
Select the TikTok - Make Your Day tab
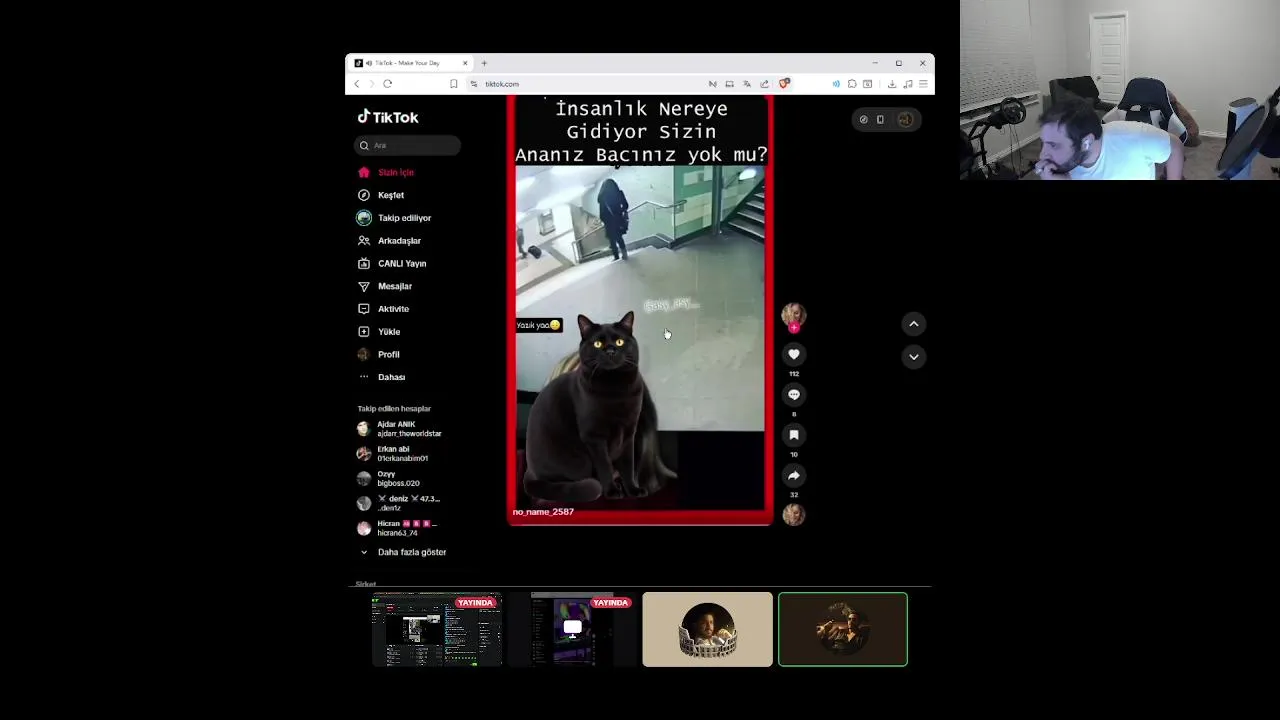pyautogui.click(x=411, y=63)
